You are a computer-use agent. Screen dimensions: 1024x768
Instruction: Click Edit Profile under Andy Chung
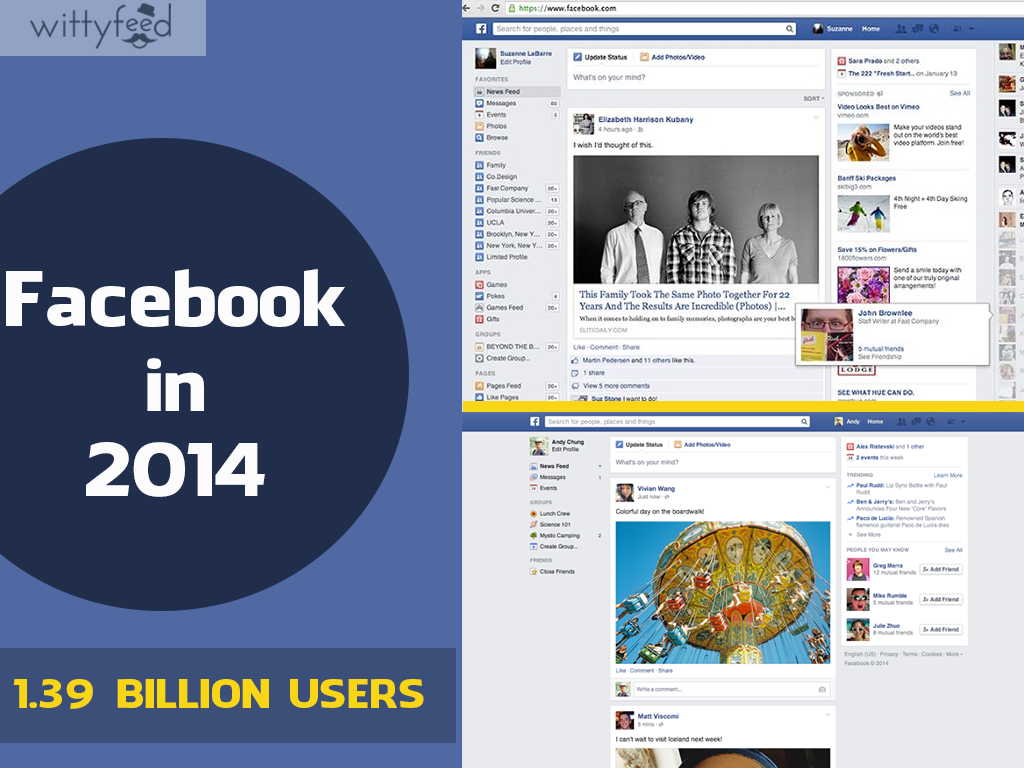(x=565, y=449)
